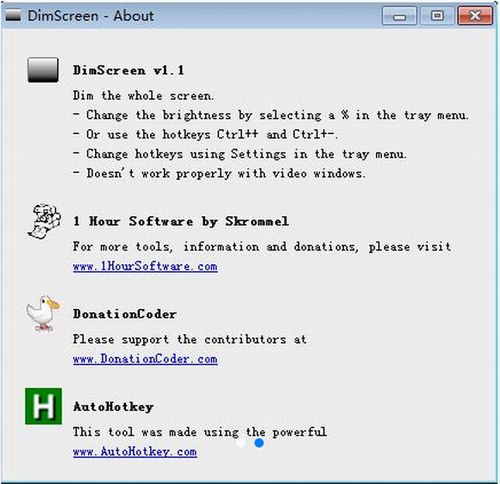This screenshot has height=484, width=500.
Task: Minimize the DimScreen About window
Action: click(x=399, y=16)
